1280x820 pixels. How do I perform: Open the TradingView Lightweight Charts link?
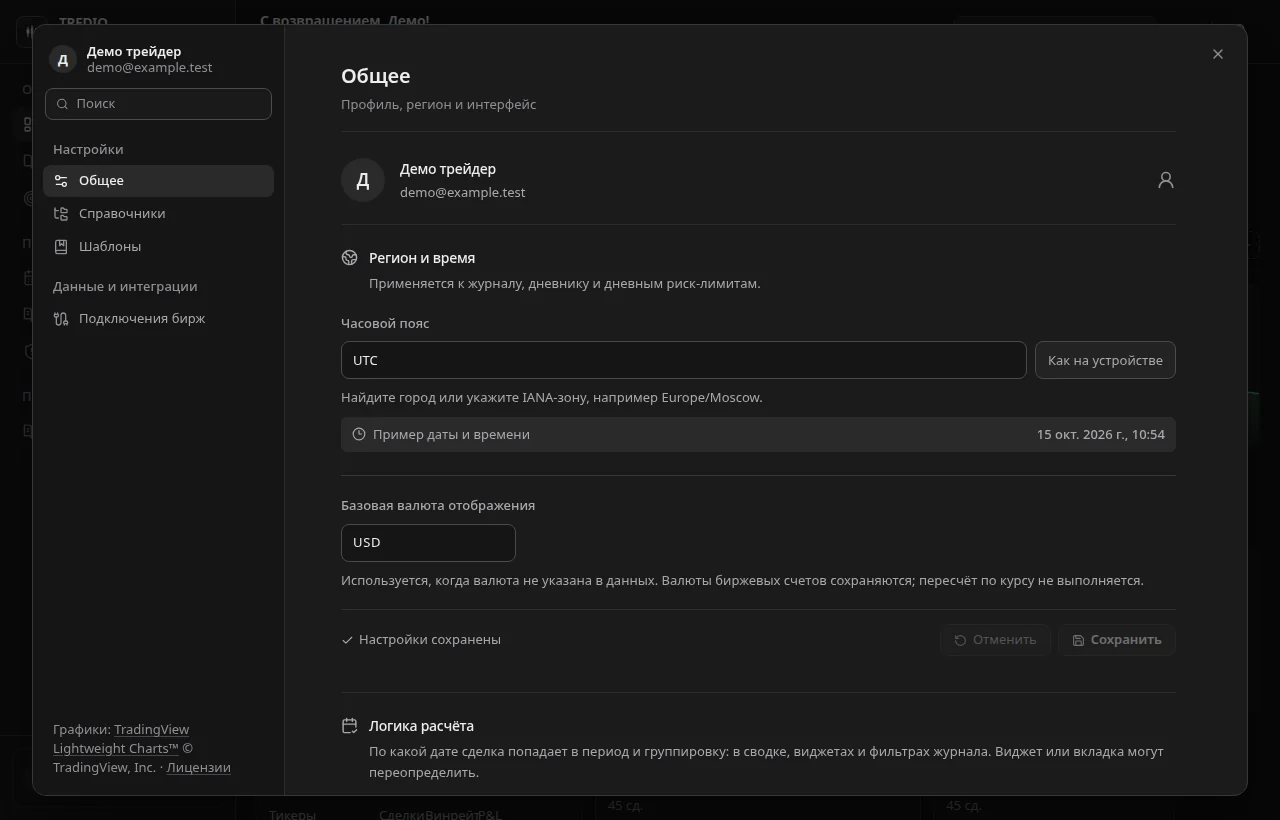[121, 739]
